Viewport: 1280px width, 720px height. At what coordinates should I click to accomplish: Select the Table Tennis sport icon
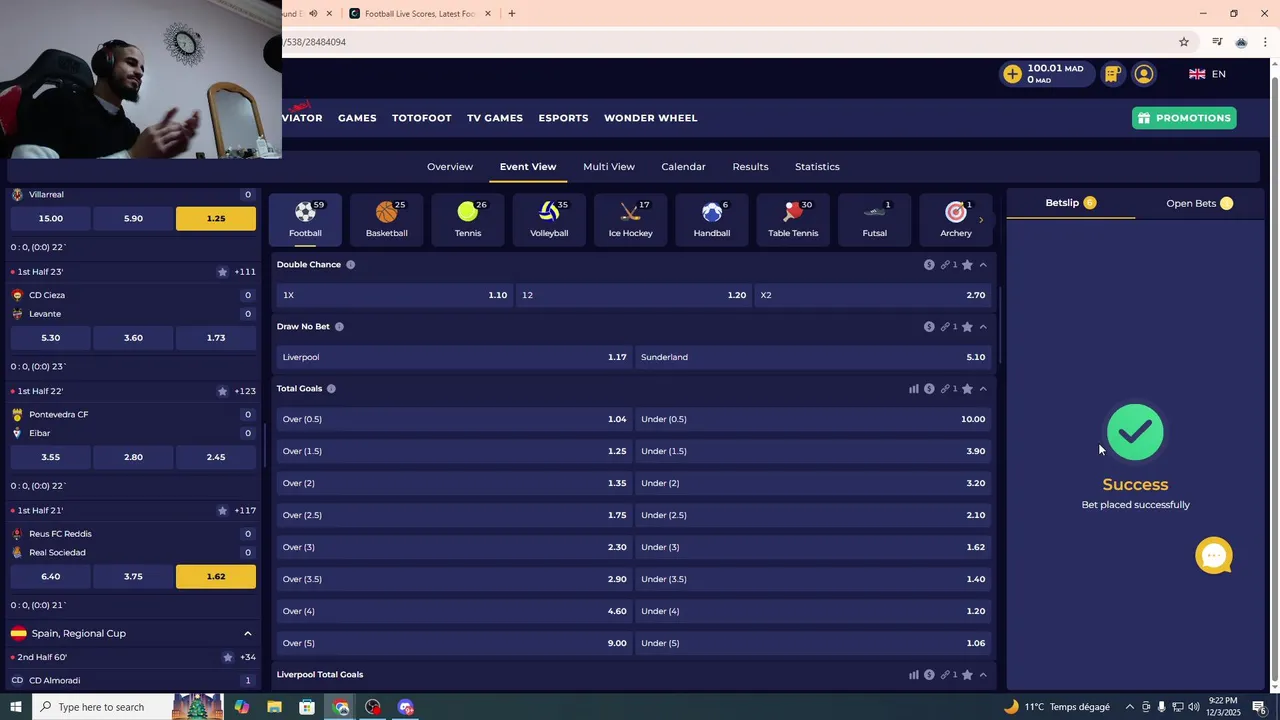pyautogui.click(x=793, y=219)
